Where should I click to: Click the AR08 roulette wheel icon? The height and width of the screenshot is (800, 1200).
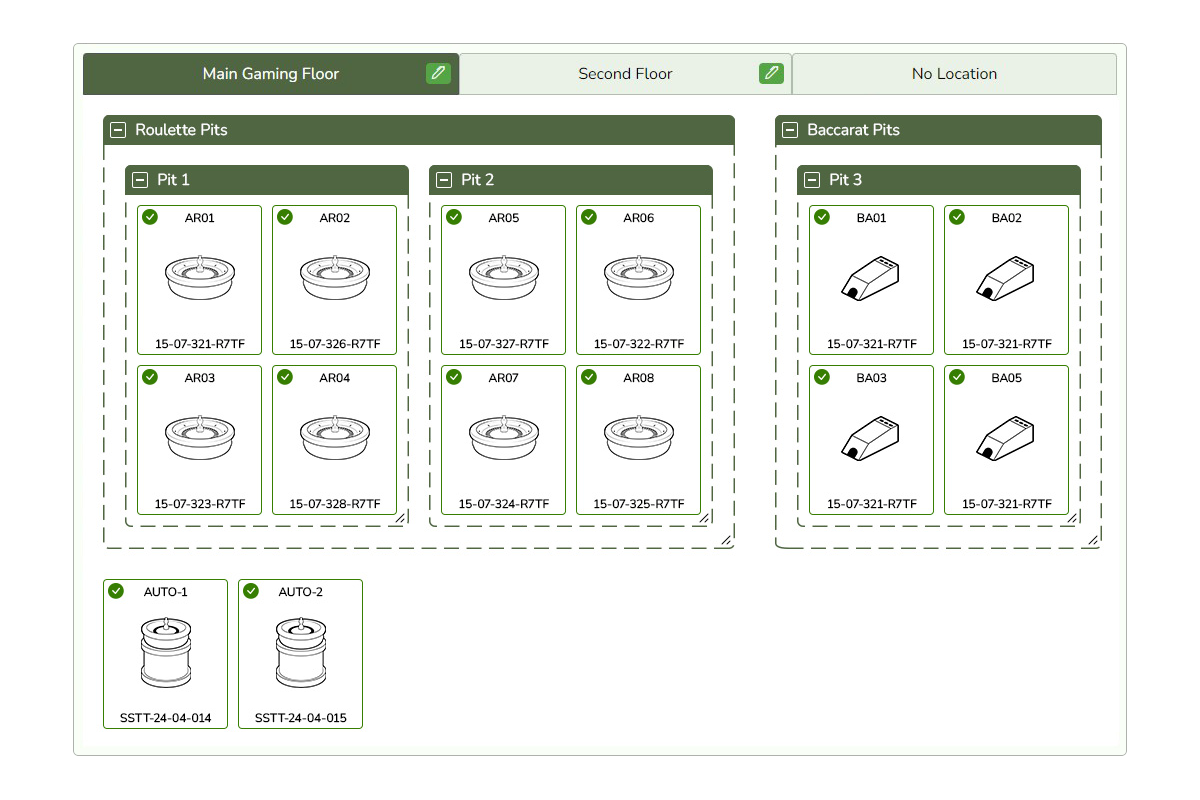coord(639,437)
